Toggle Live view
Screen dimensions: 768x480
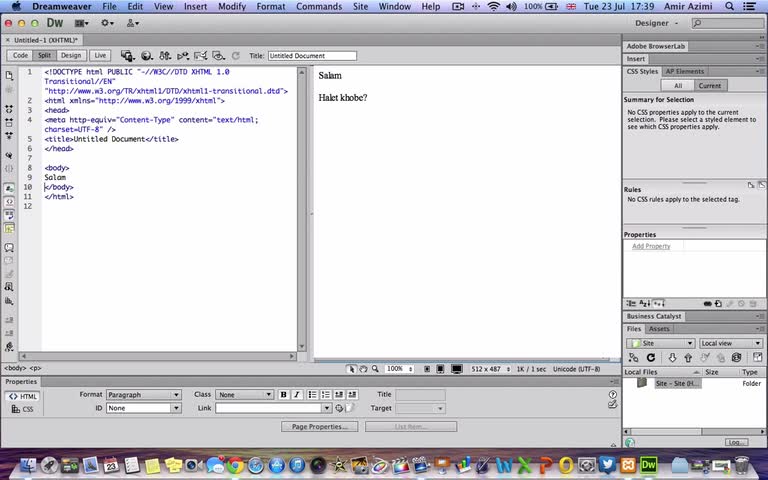(100, 55)
